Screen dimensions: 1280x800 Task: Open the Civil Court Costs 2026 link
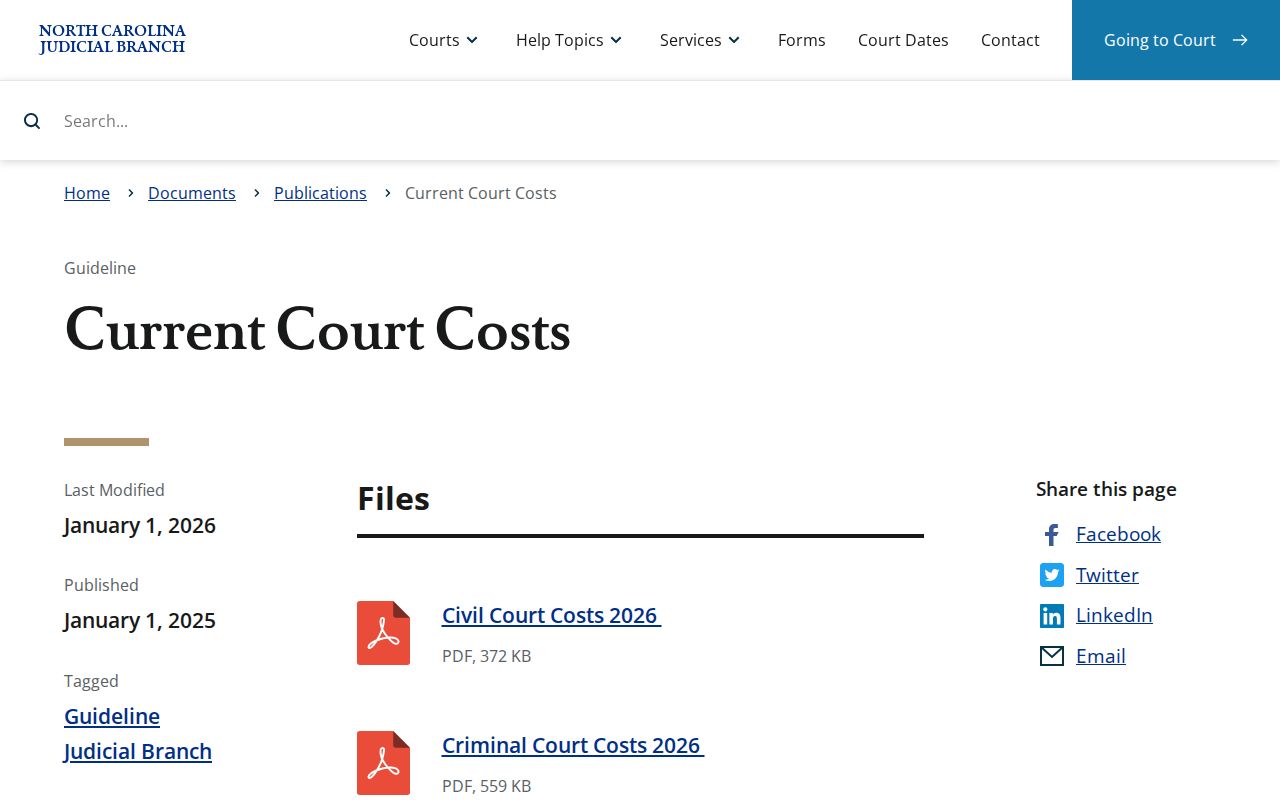click(x=551, y=615)
